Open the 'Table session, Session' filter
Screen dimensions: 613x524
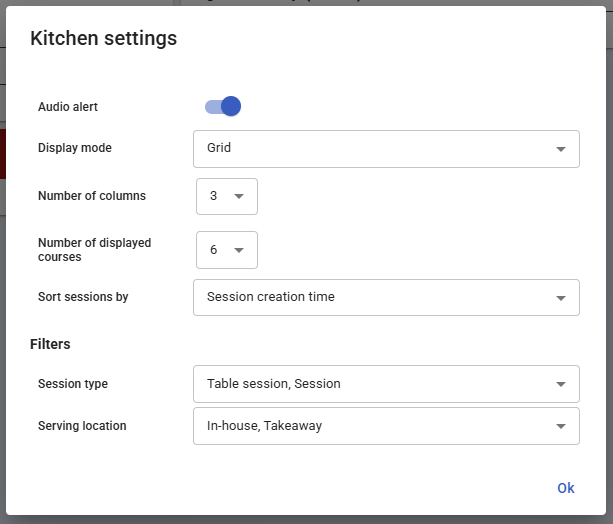[370, 384]
